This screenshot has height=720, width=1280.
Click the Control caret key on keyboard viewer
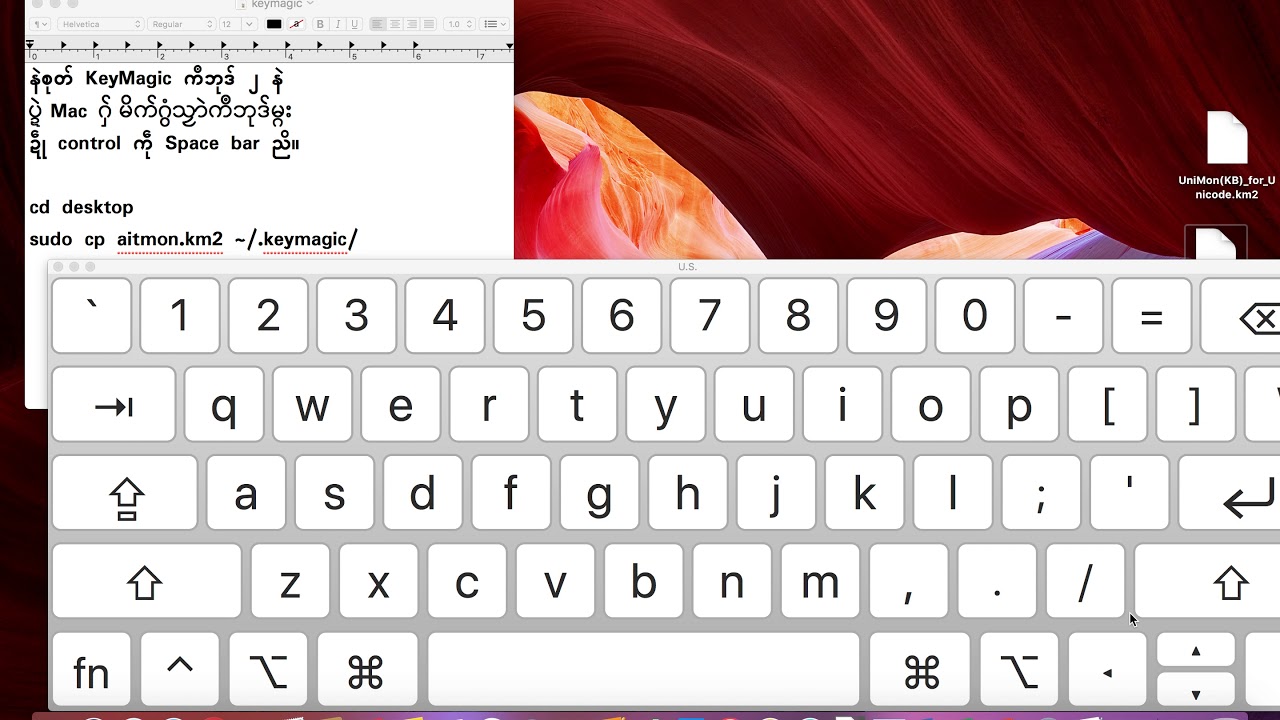click(x=180, y=670)
